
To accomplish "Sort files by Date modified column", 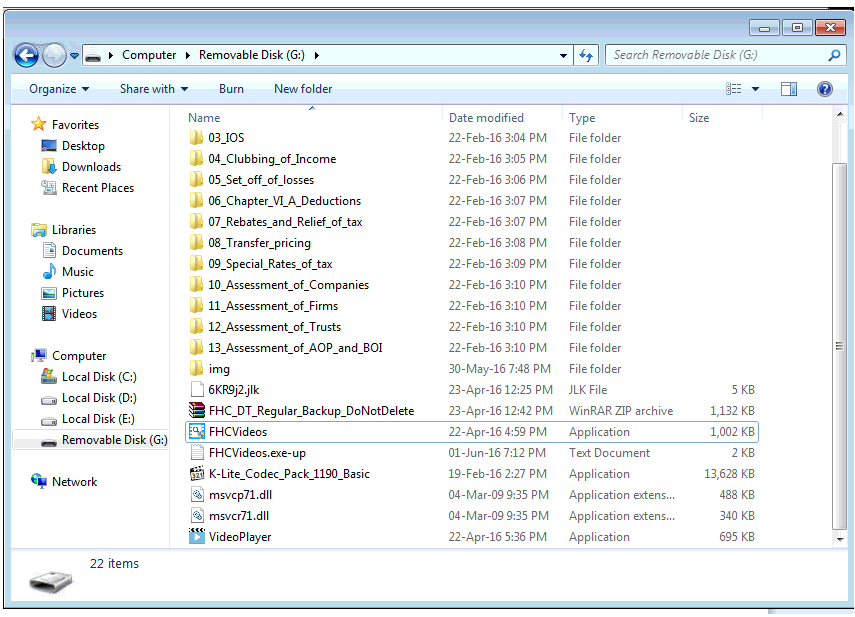I will point(486,118).
